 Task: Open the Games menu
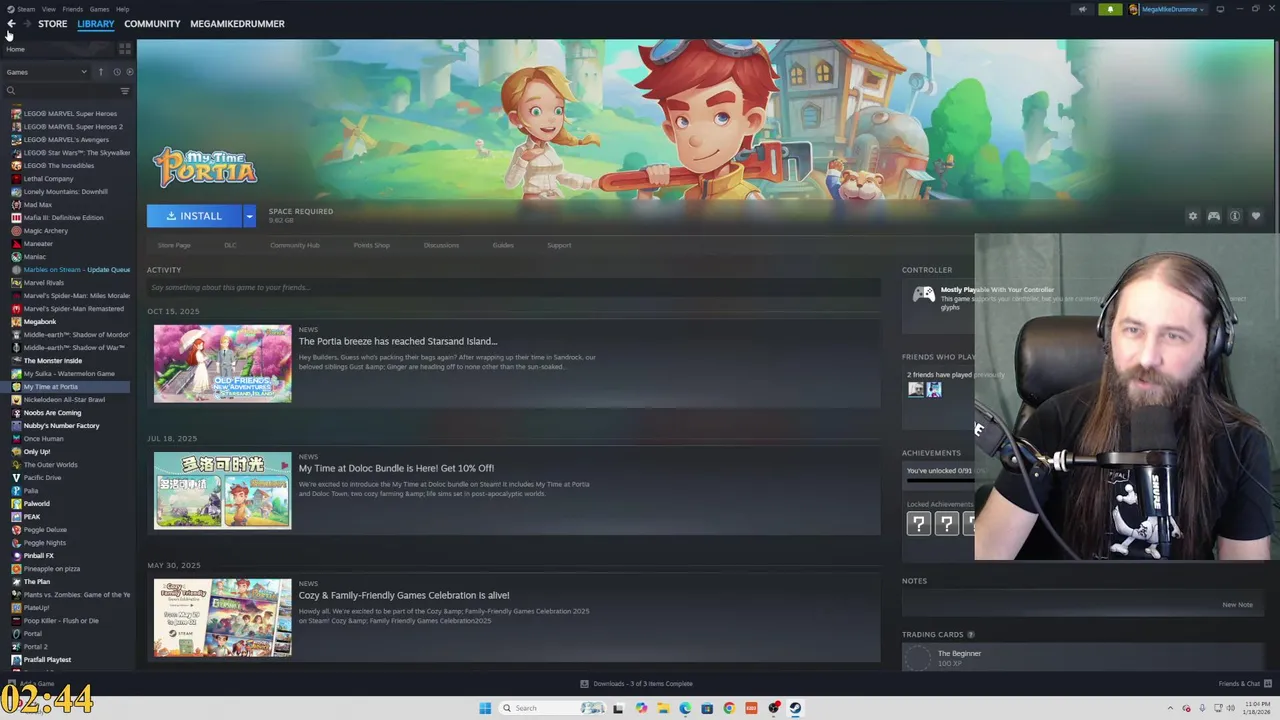tap(99, 9)
